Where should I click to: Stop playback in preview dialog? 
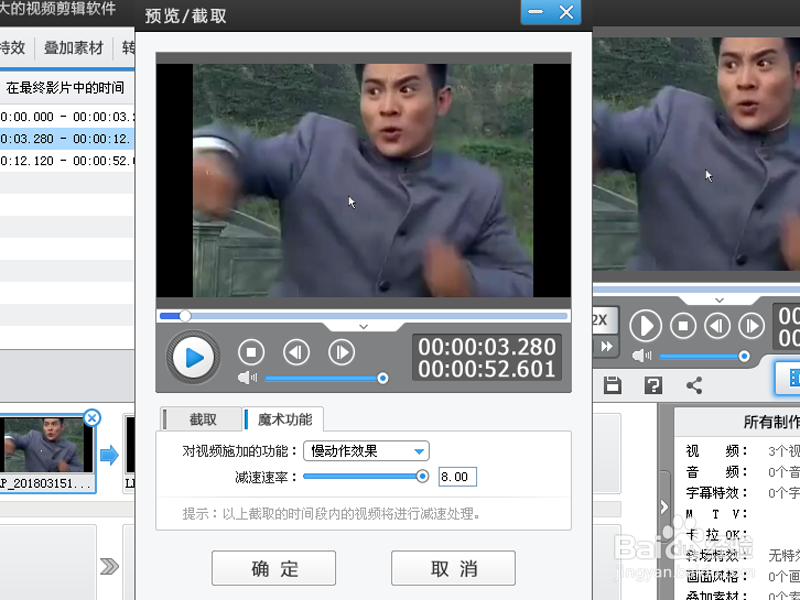click(x=251, y=352)
